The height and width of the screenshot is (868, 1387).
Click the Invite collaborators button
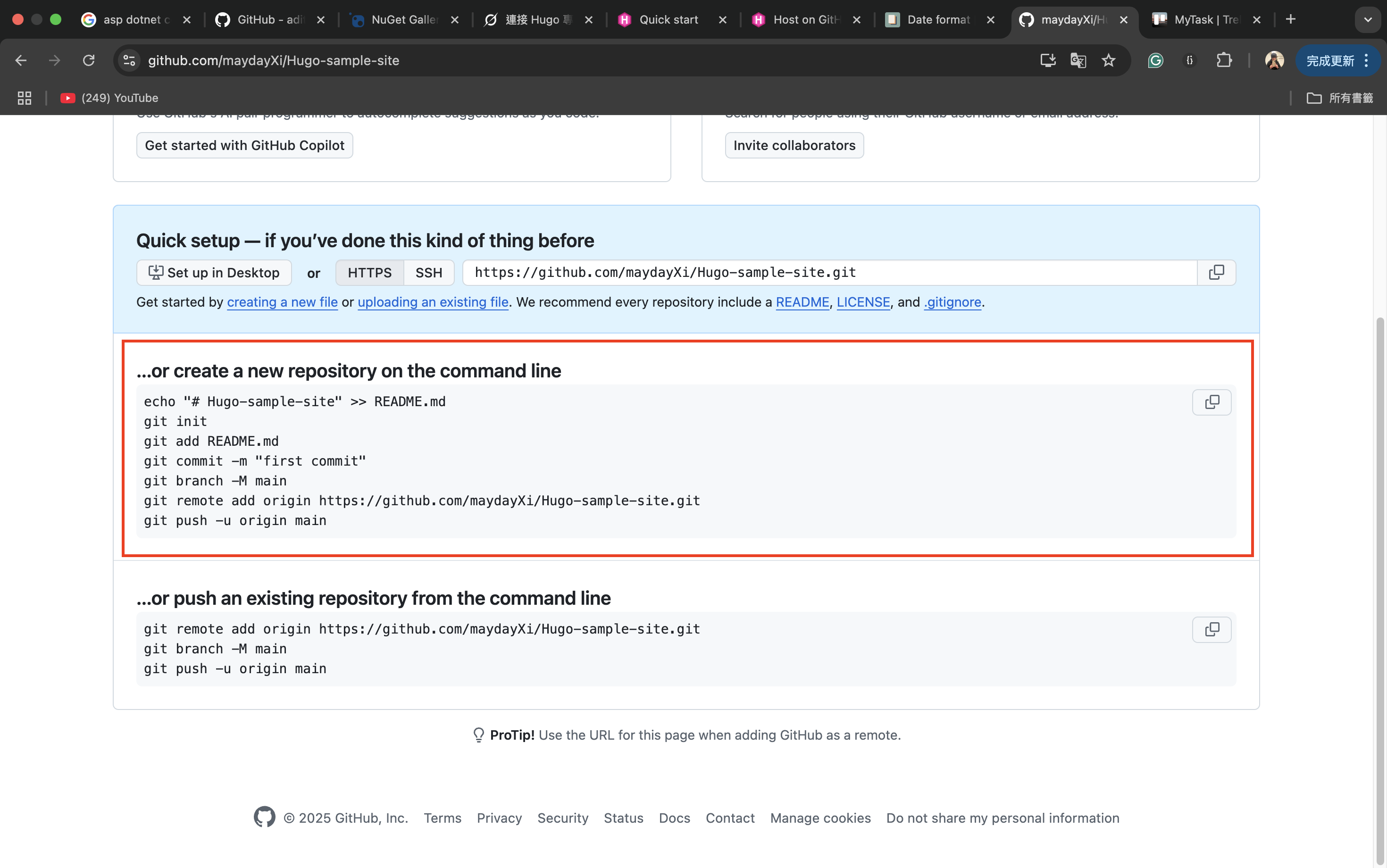(x=794, y=145)
